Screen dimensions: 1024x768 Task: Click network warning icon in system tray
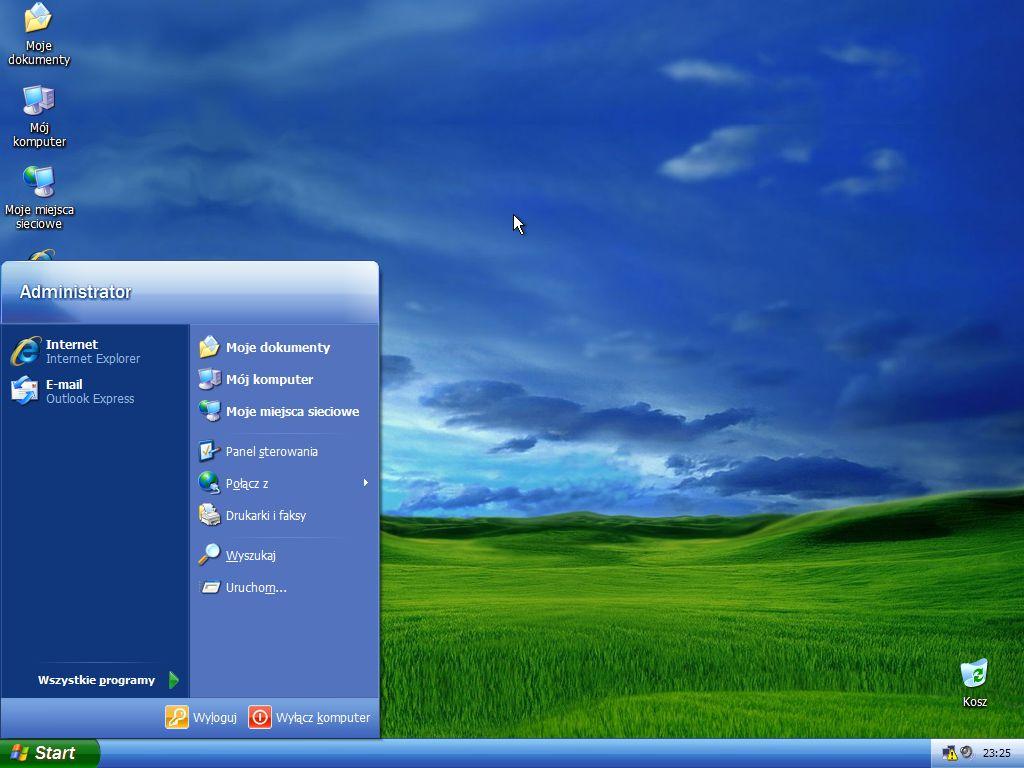[x=950, y=754]
